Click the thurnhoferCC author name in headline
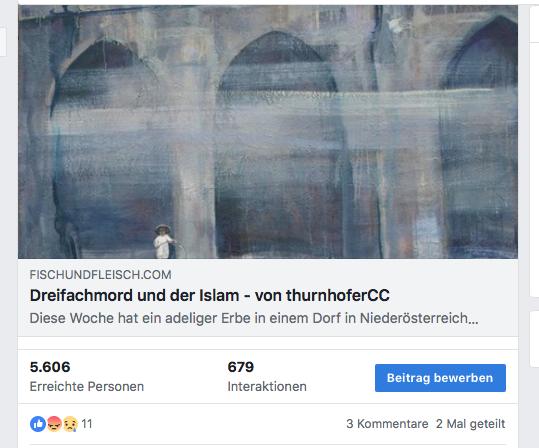This screenshot has width=539, height=448. 338,295
